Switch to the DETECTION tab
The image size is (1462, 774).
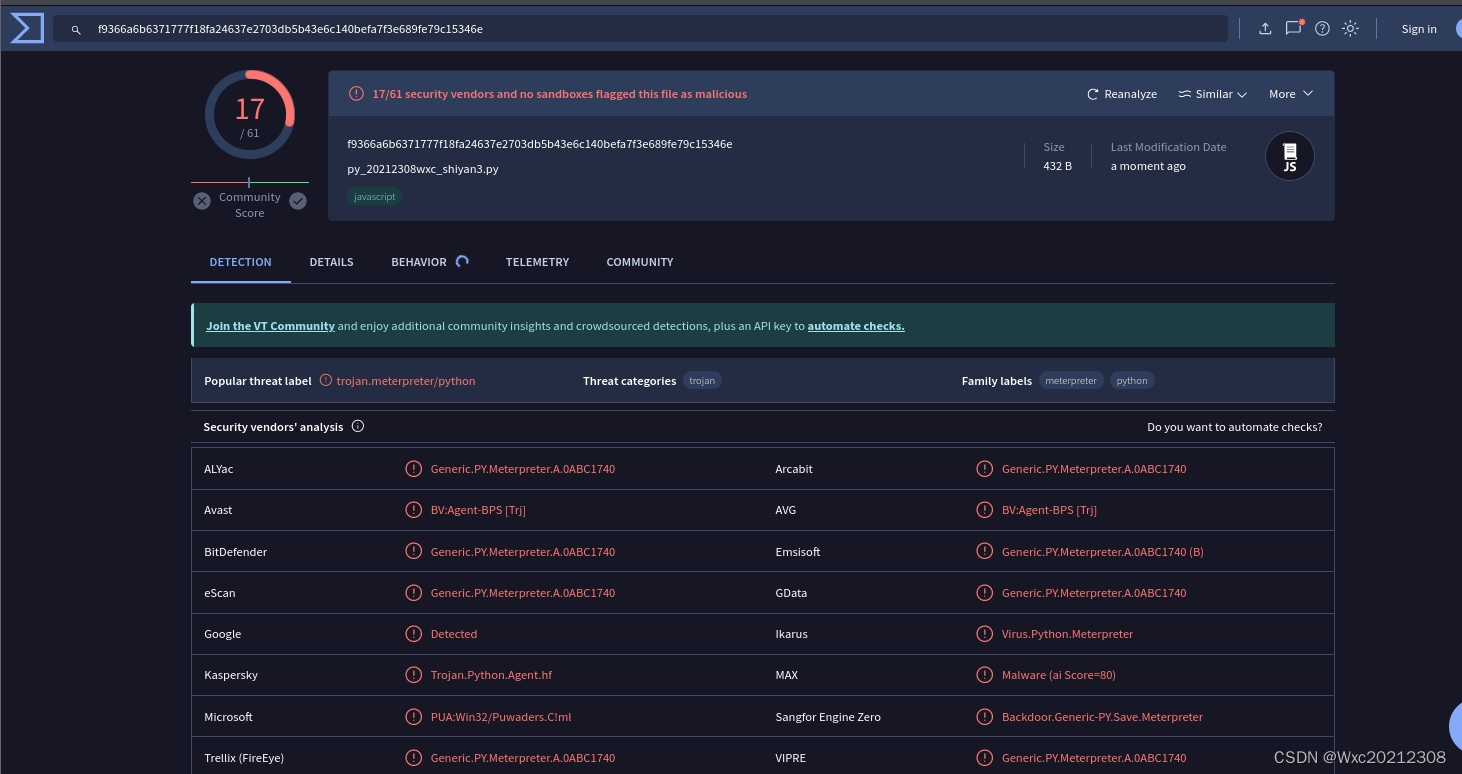(x=240, y=262)
